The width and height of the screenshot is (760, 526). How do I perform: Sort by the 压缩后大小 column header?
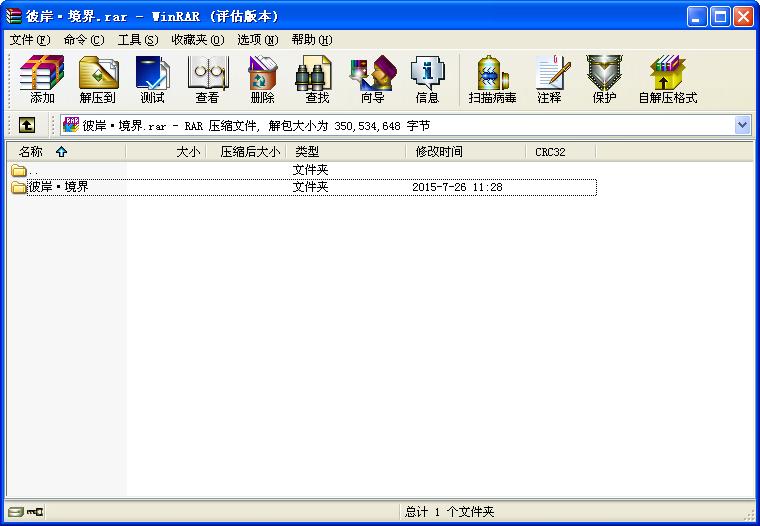tap(247, 152)
